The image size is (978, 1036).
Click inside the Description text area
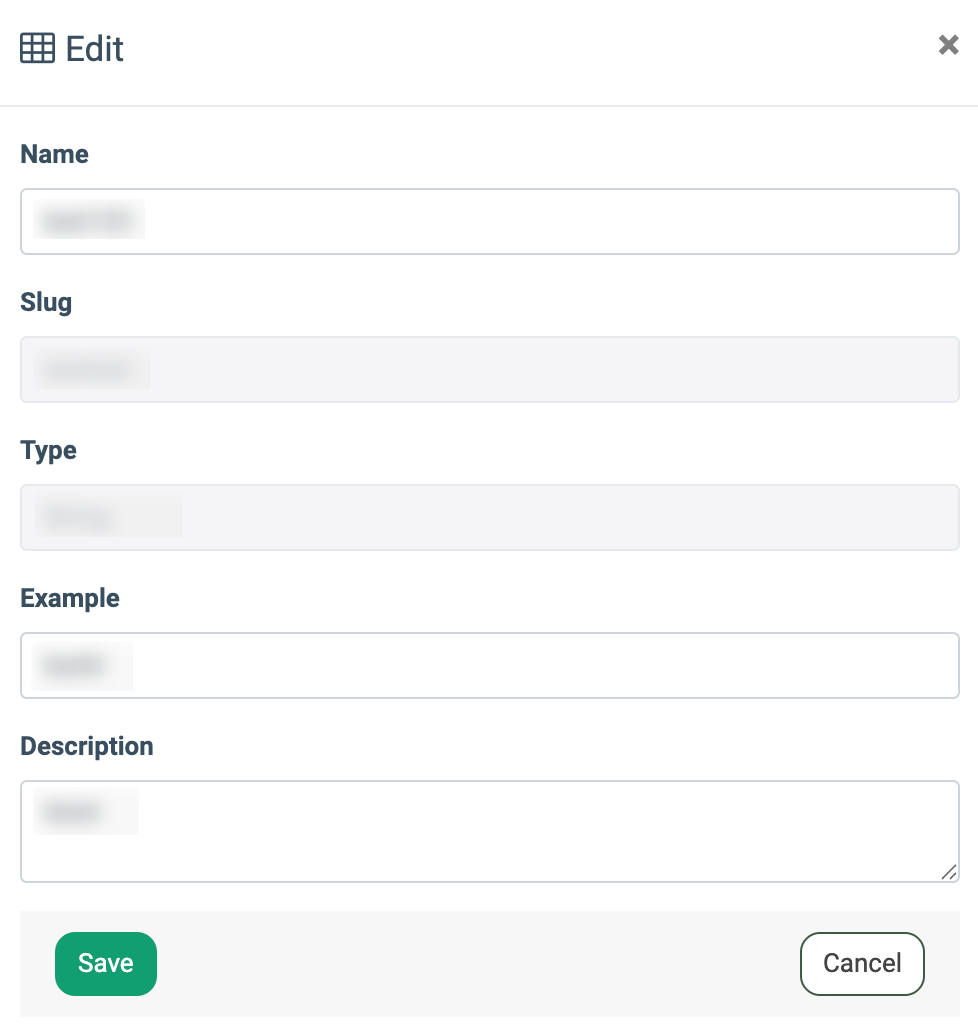[x=490, y=831]
